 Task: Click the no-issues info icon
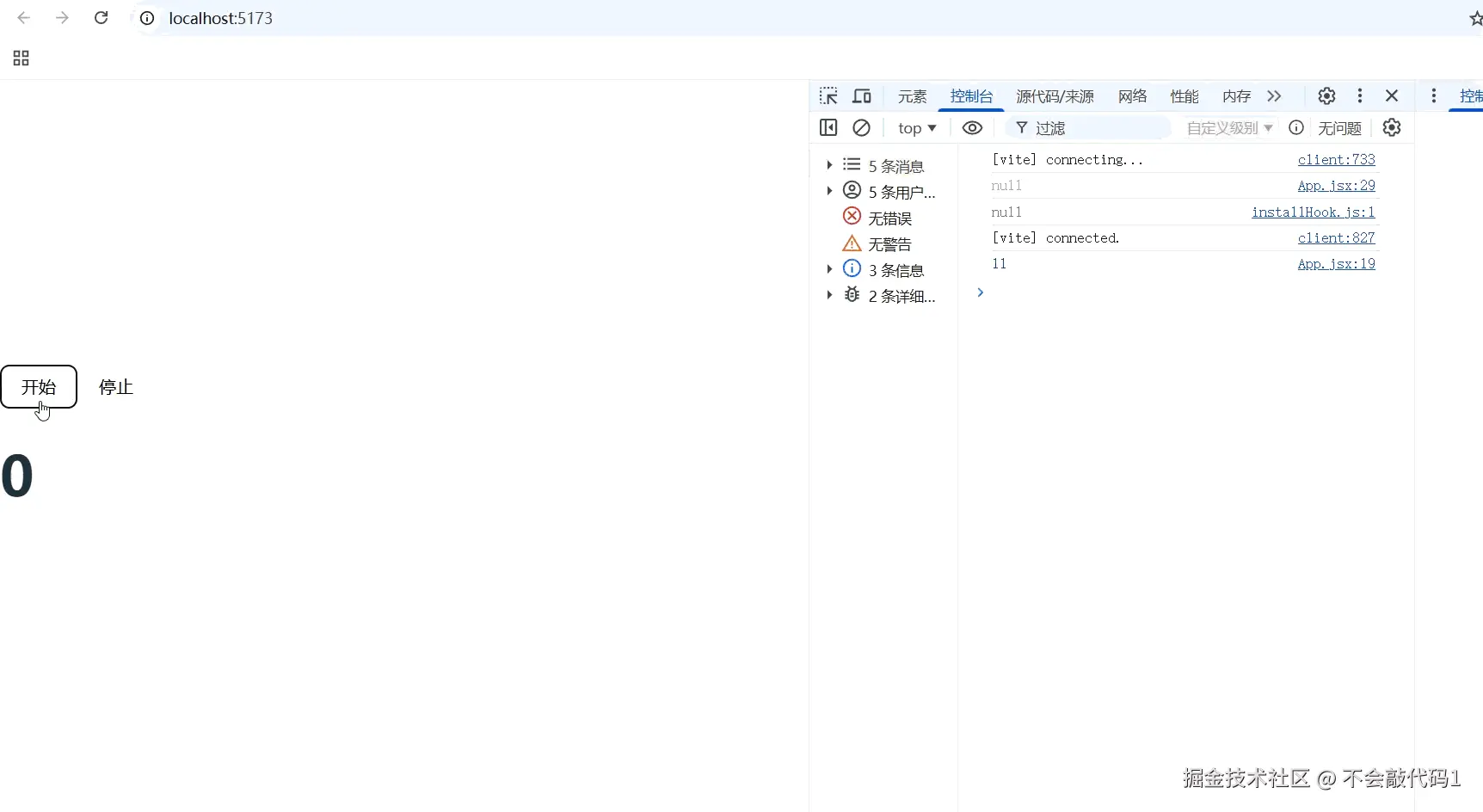1296,127
